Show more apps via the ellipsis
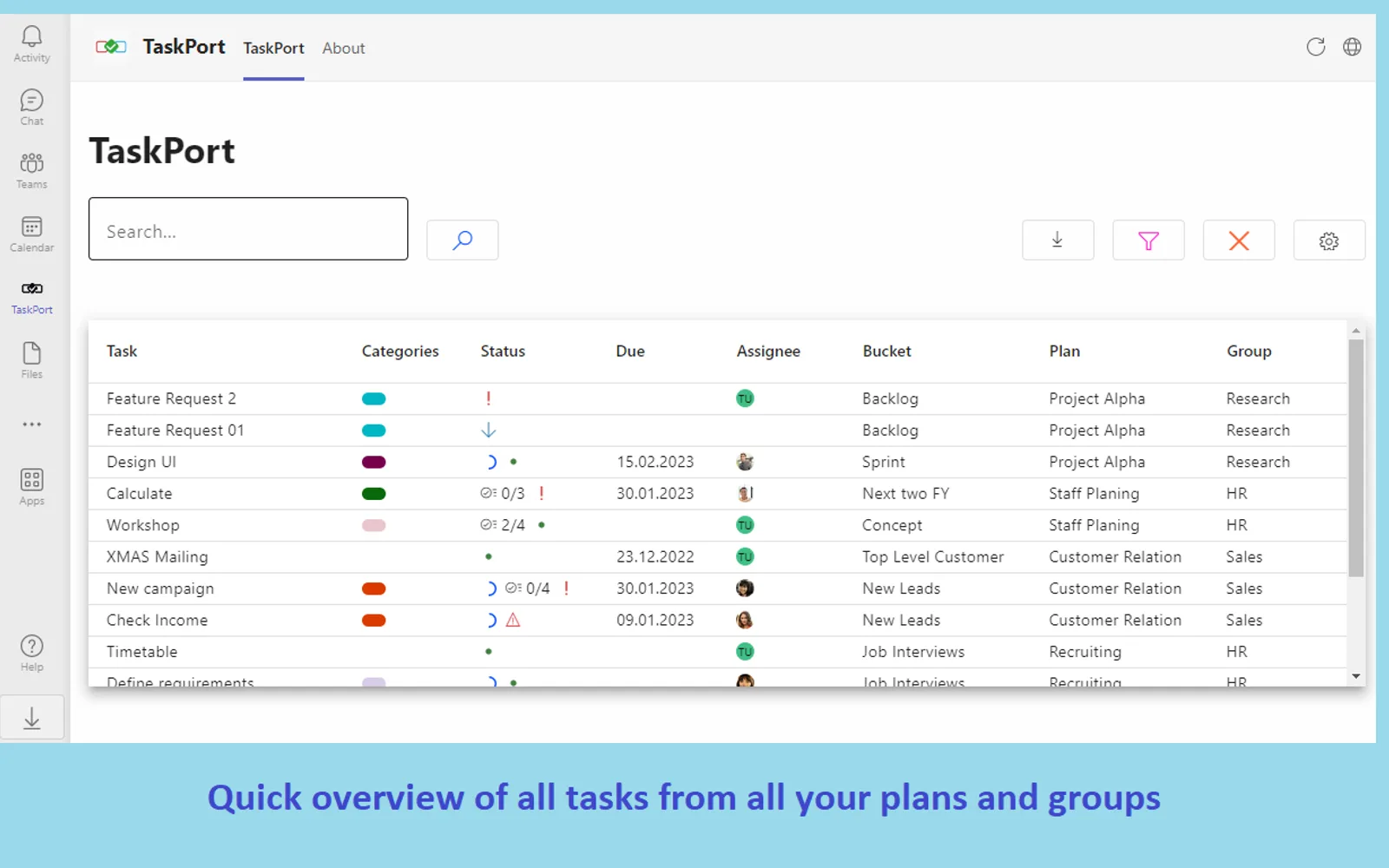This screenshot has width=1389, height=868. point(32,424)
